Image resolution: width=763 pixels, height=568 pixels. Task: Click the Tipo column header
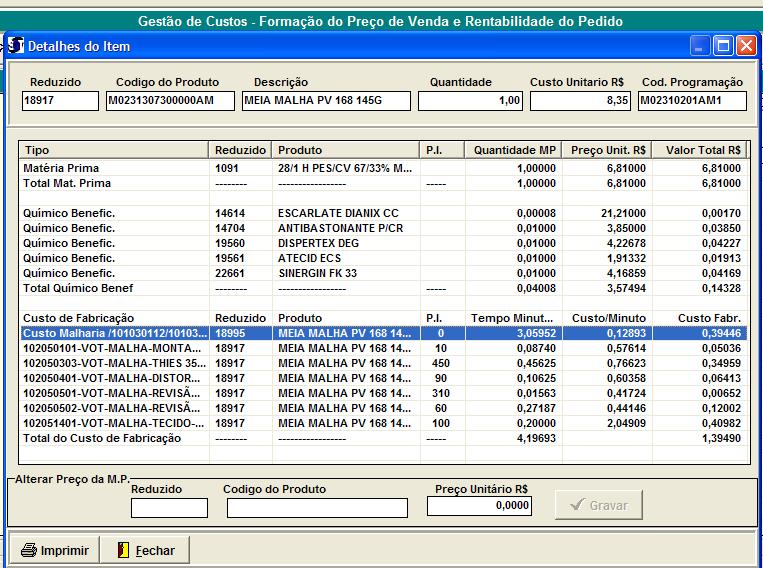[114, 150]
